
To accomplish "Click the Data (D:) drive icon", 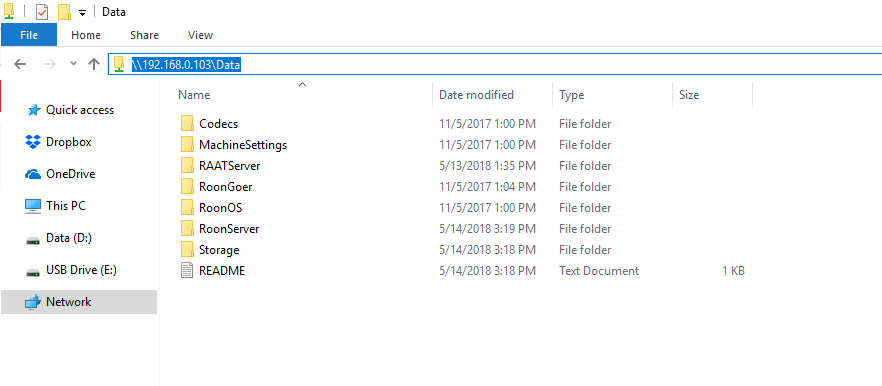I will tap(33, 240).
